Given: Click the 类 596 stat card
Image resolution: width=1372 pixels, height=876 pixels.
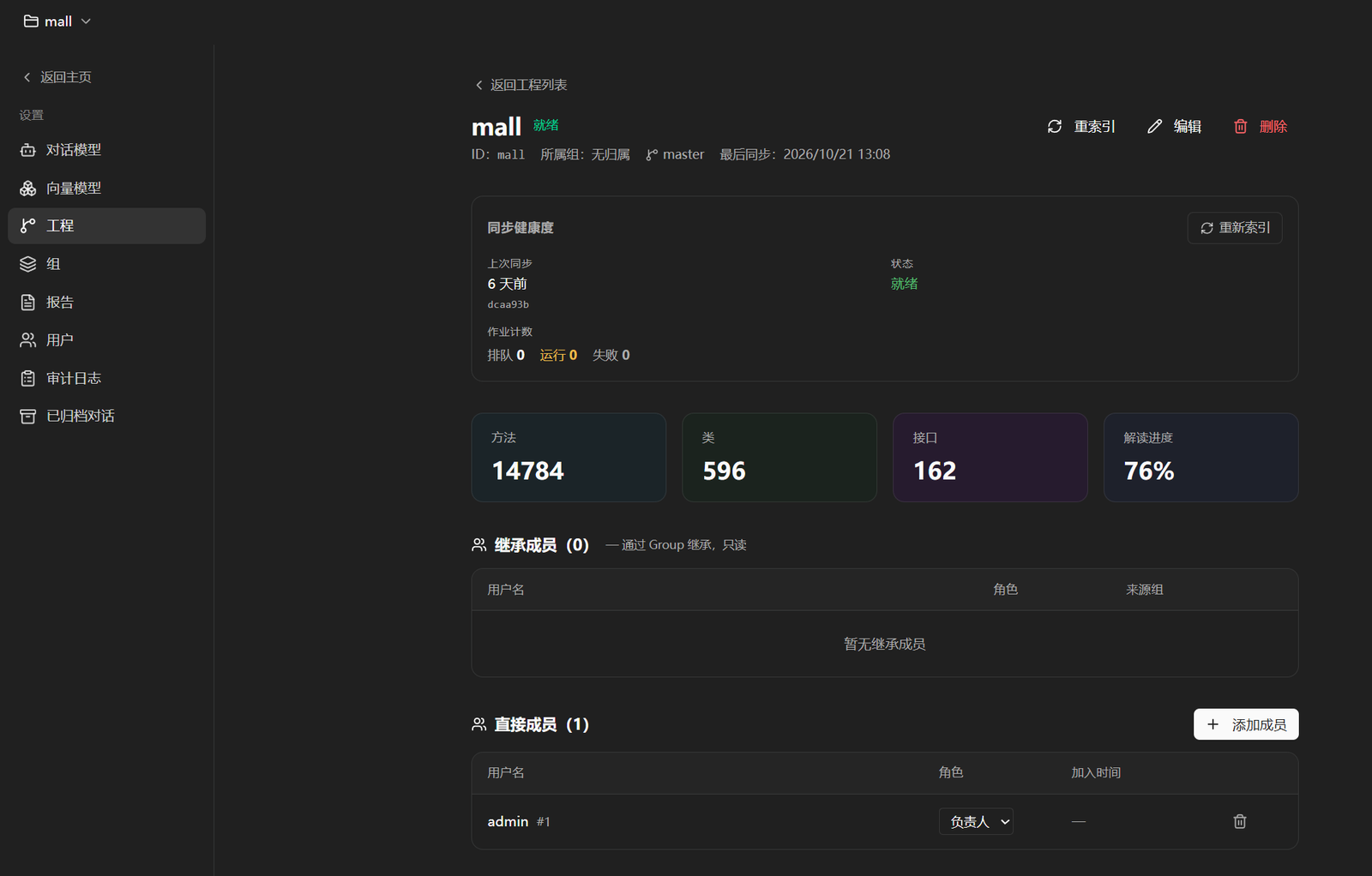Looking at the screenshot, I should (x=779, y=458).
